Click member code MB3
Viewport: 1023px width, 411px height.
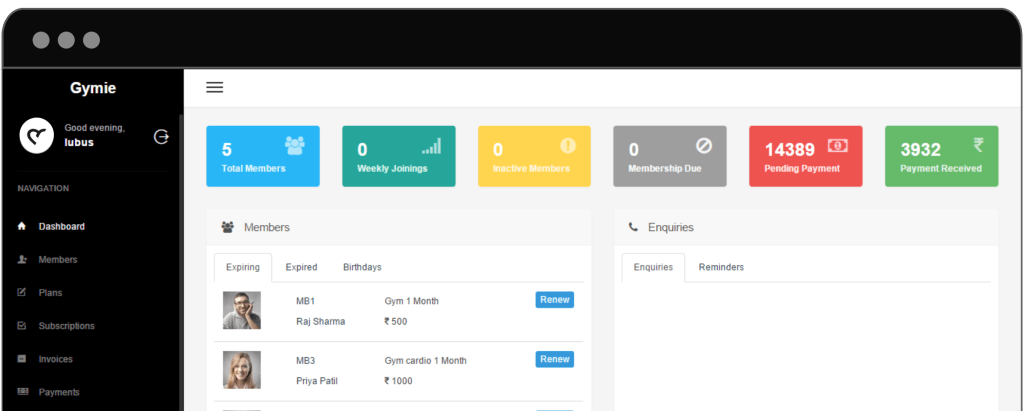pos(305,361)
